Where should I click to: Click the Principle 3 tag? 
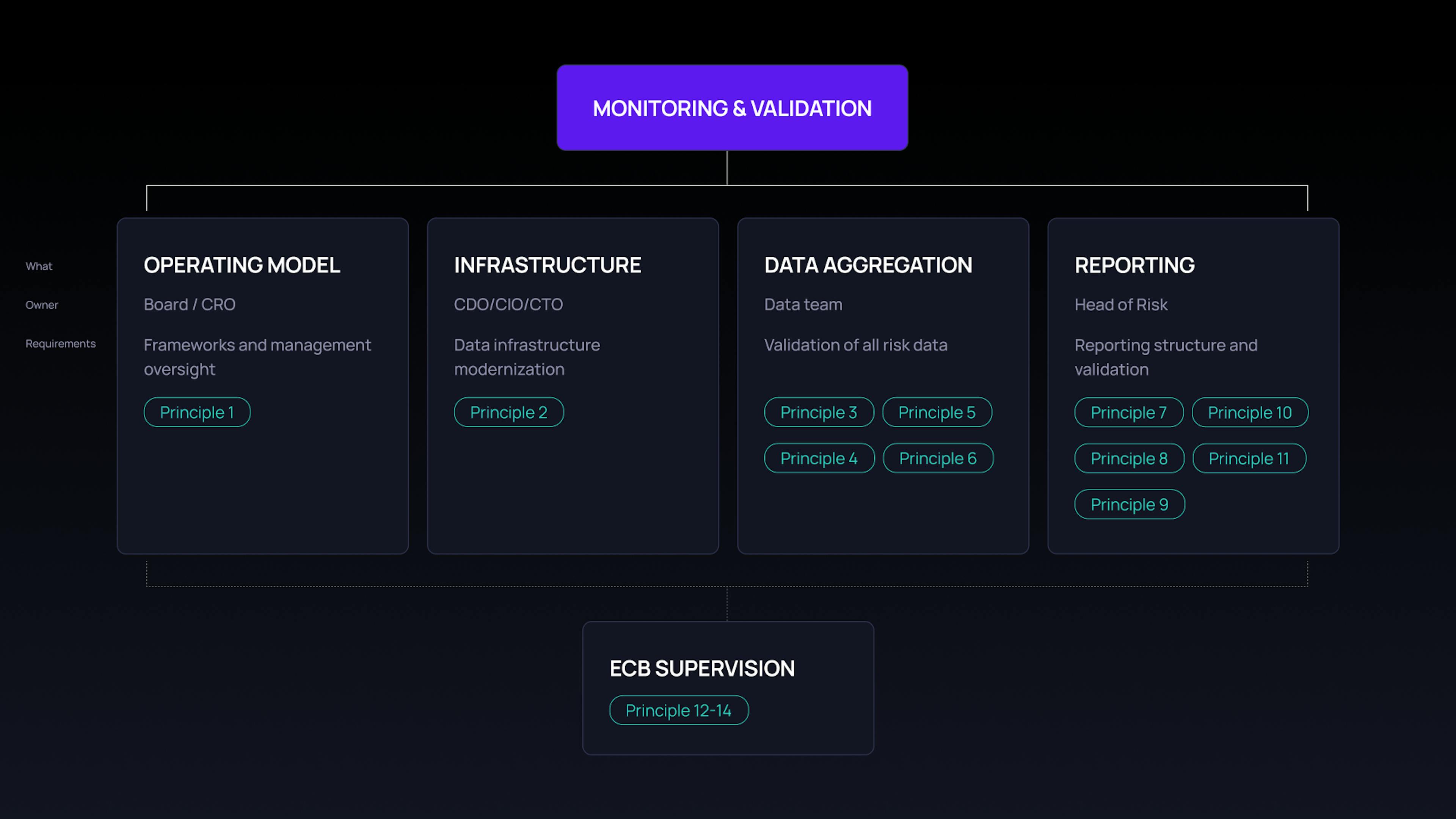pyautogui.click(x=819, y=412)
